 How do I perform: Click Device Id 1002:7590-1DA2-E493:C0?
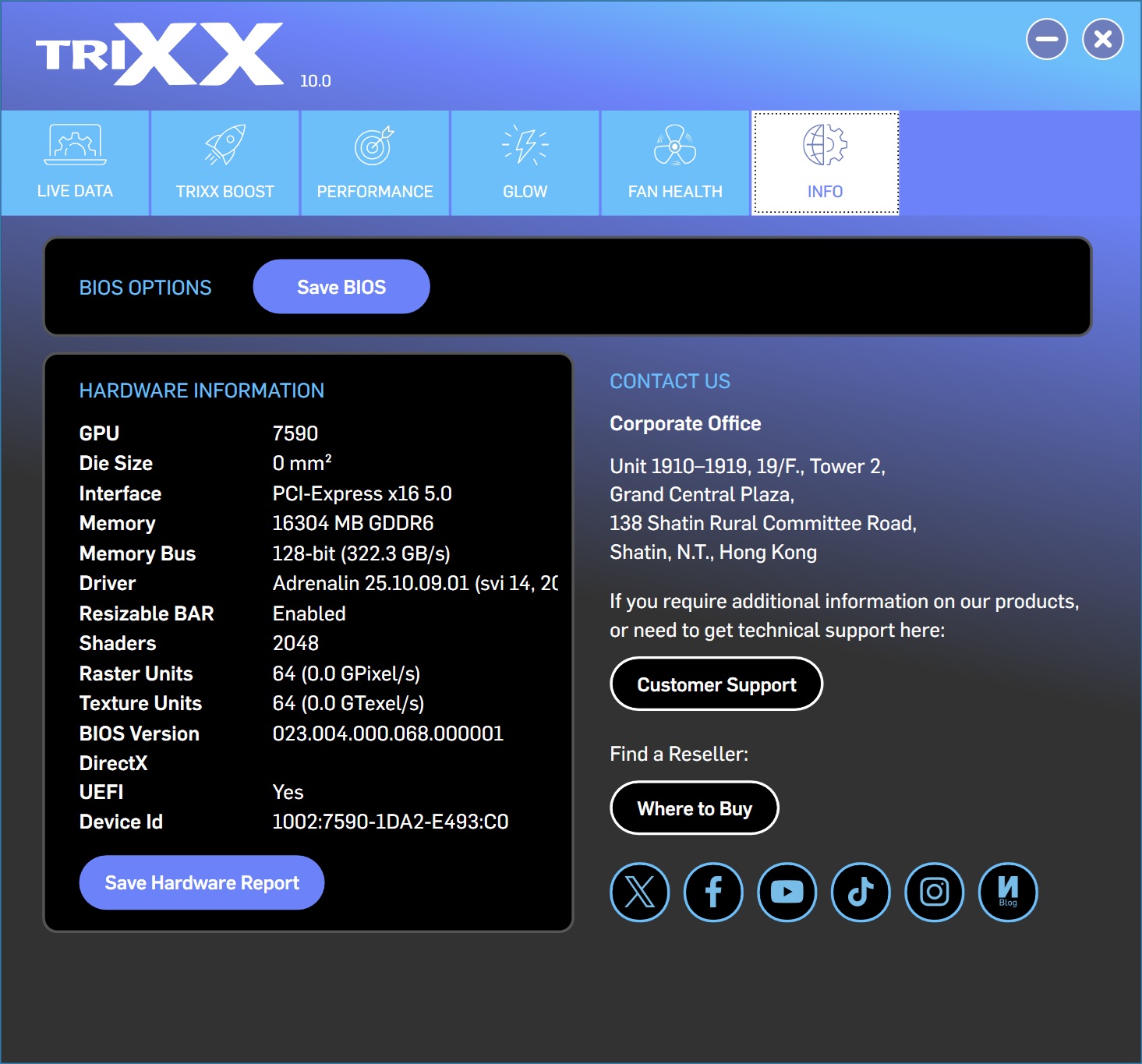pos(391,822)
